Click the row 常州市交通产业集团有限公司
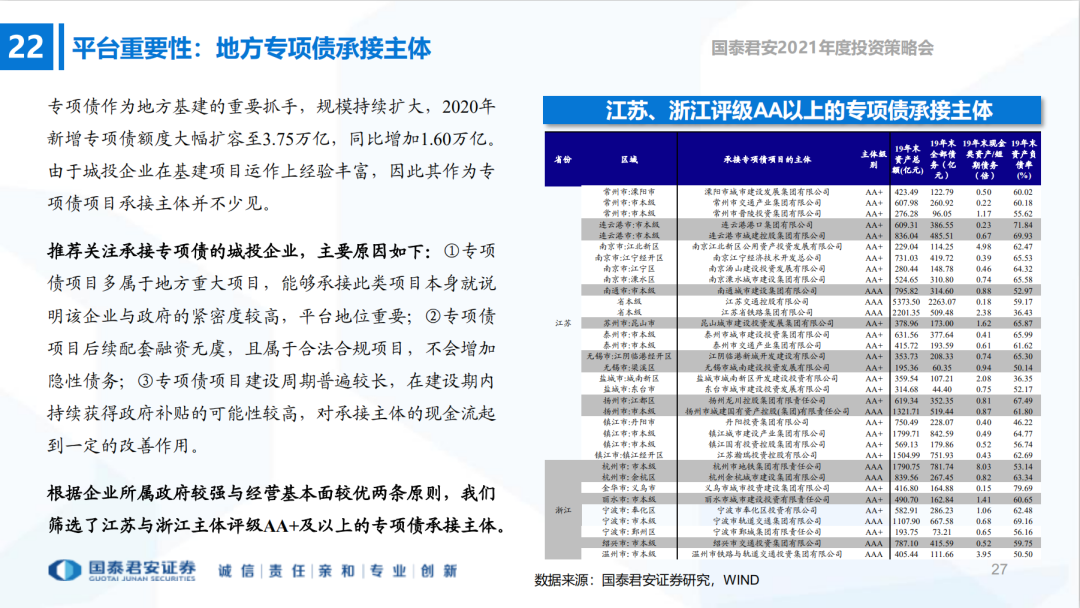1080x608 pixels. click(x=811, y=202)
